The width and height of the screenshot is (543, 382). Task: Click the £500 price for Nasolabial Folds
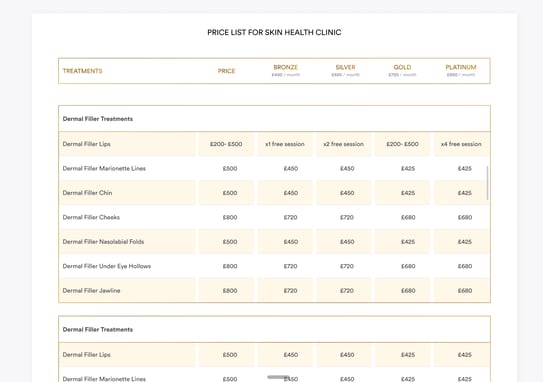pyautogui.click(x=230, y=242)
